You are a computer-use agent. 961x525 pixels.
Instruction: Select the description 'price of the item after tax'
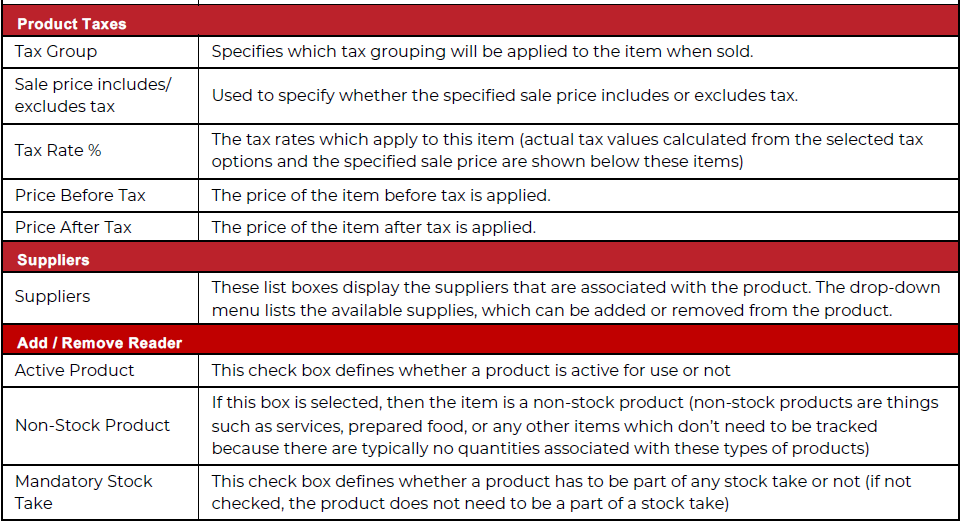(x=374, y=227)
